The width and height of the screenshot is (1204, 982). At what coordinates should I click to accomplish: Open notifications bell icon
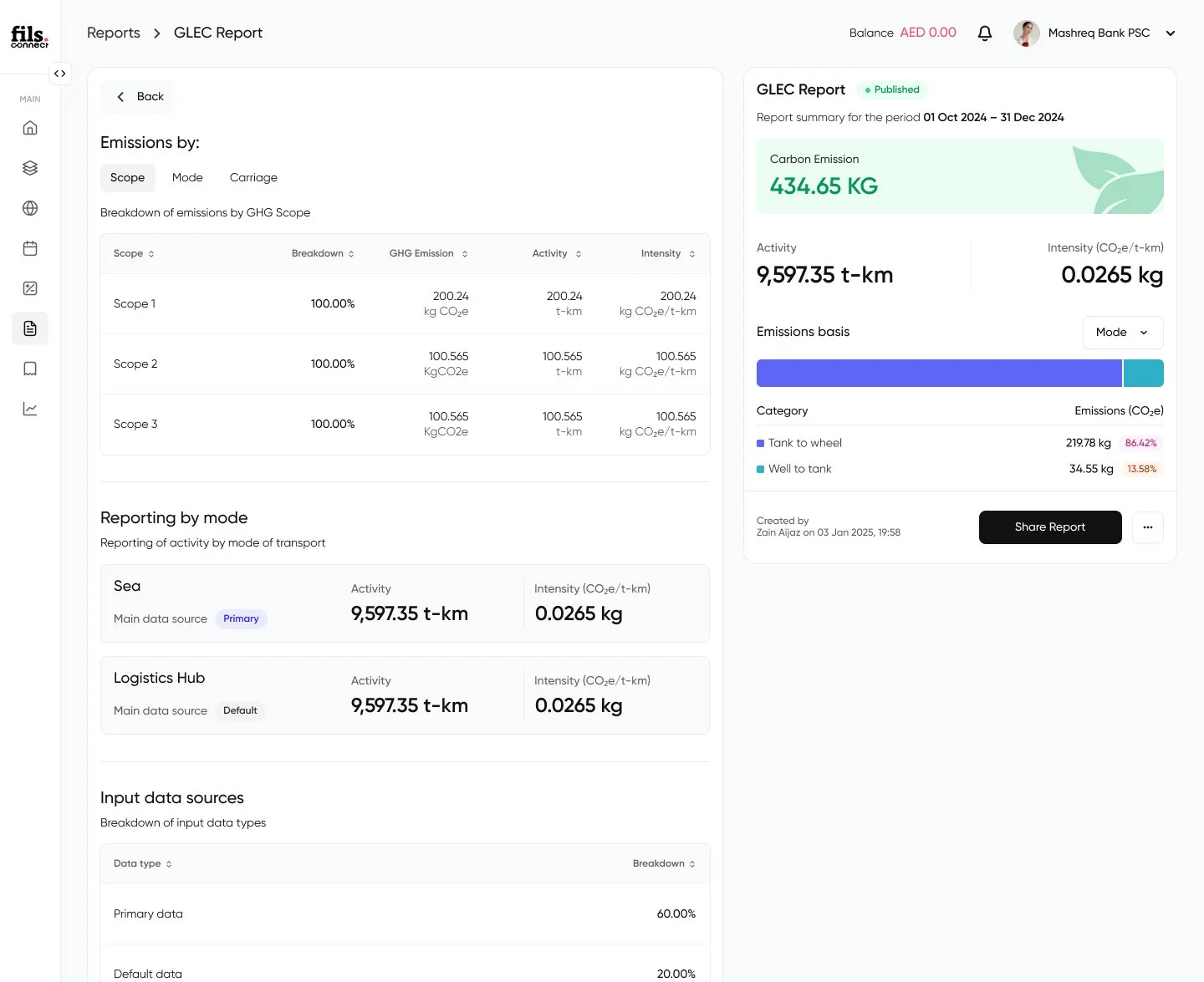(985, 33)
